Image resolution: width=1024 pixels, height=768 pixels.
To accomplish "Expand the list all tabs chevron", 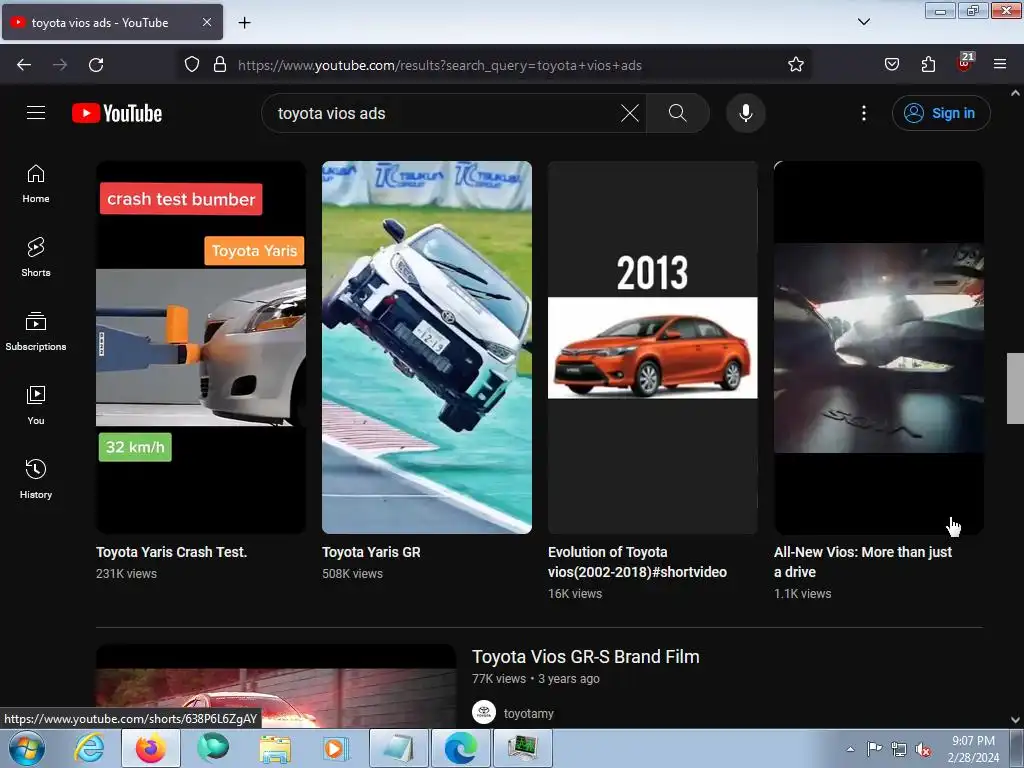I will coord(863,22).
